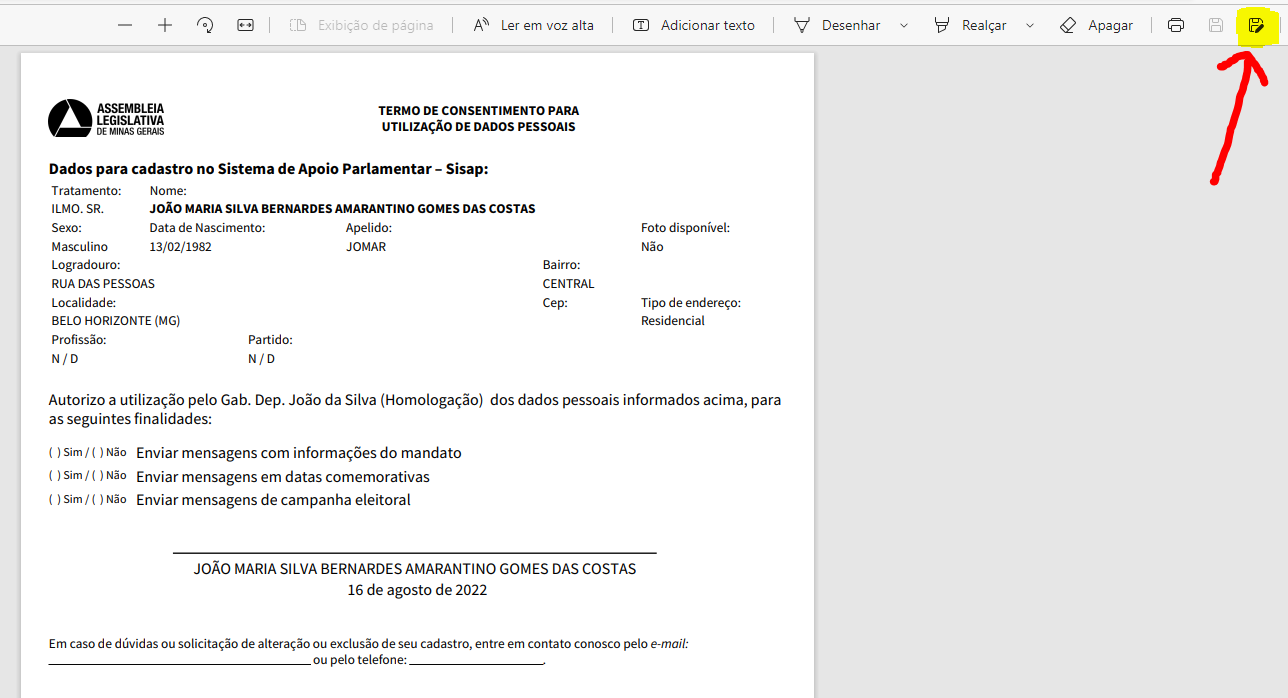Click Não parentheses for datas comemorativas
The height and width of the screenshot is (698, 1288).
(98, 476)
